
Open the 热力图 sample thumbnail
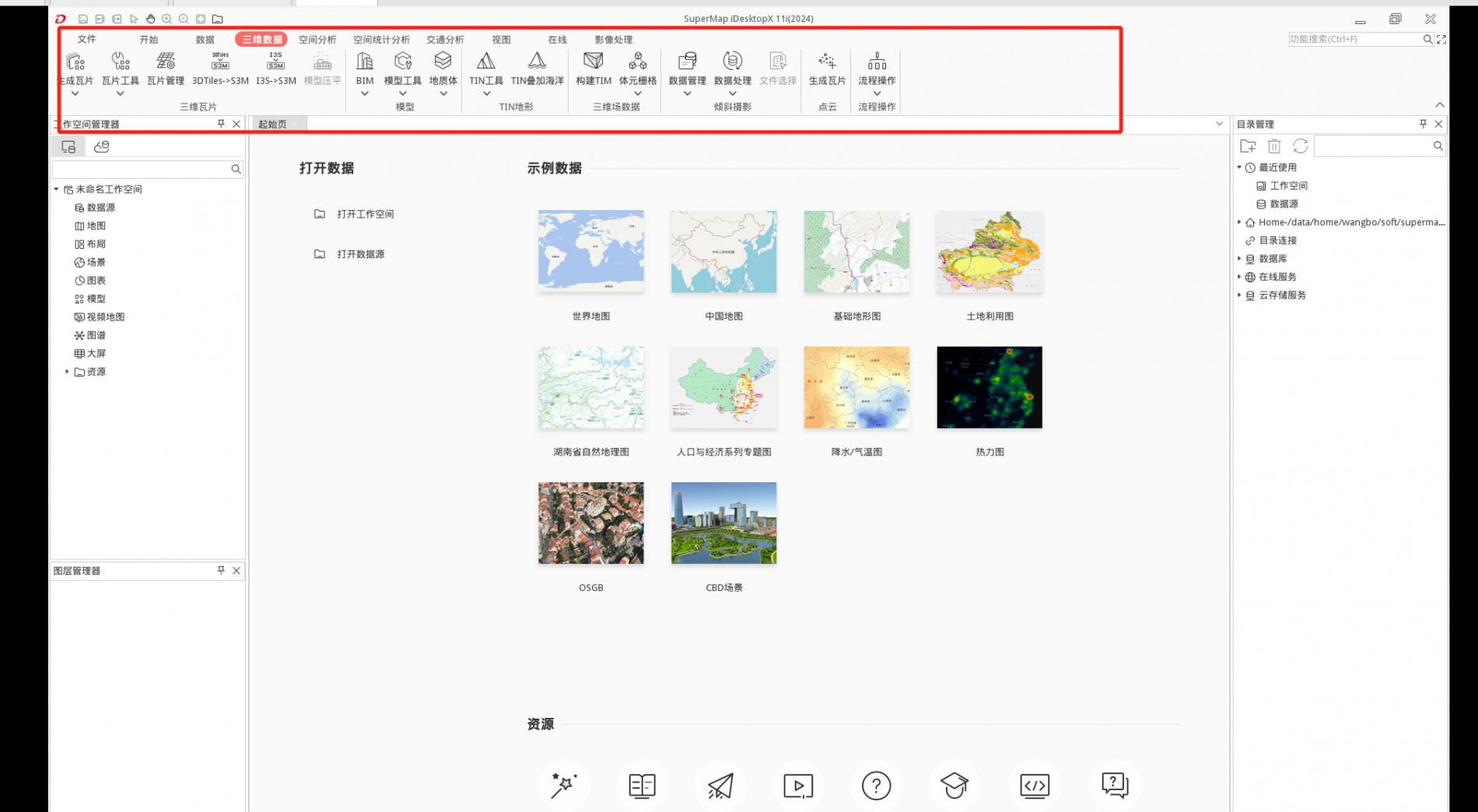[x=989, y=387]
